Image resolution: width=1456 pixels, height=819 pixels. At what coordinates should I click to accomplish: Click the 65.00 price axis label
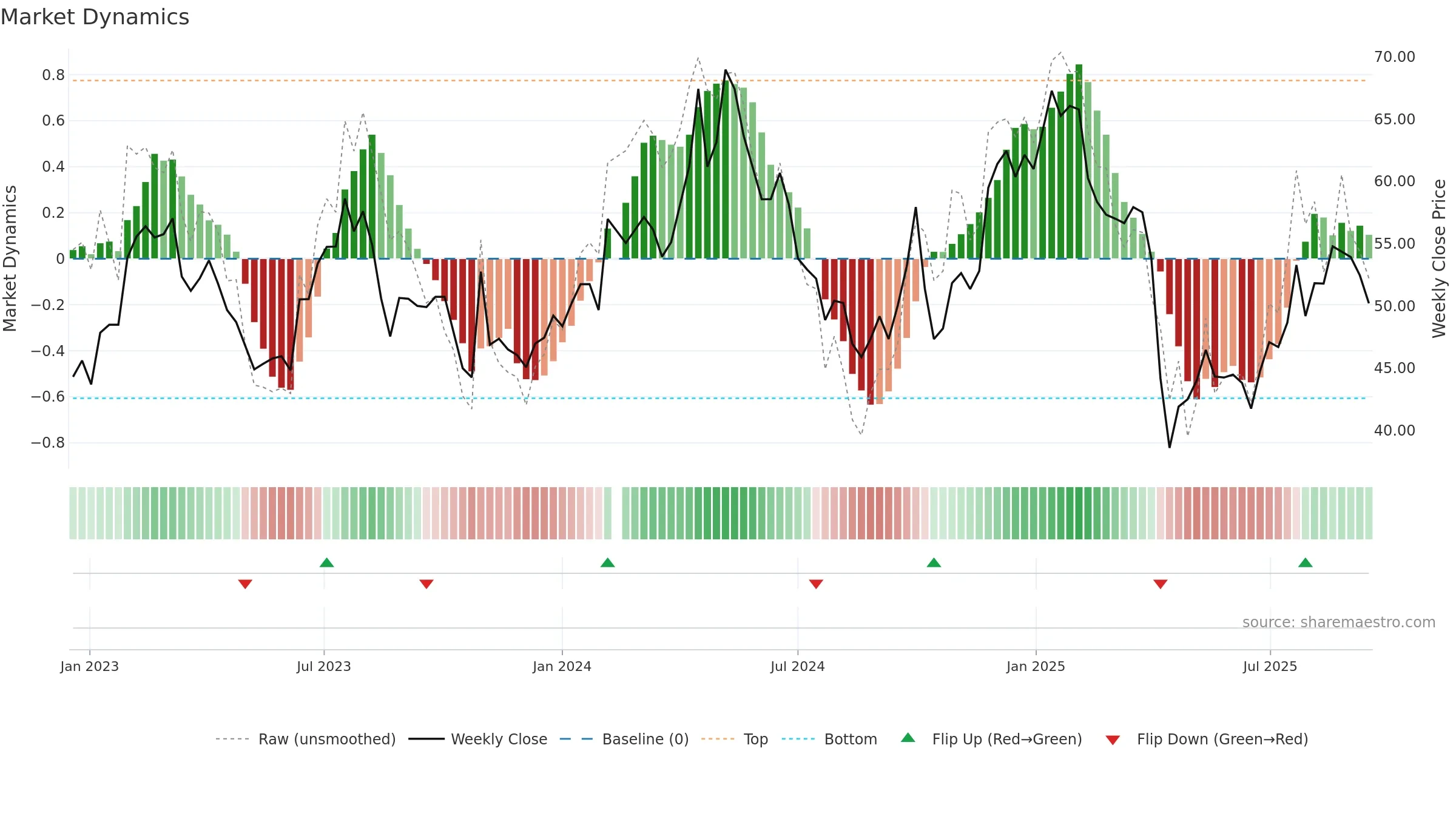[x=1395, y=119]
